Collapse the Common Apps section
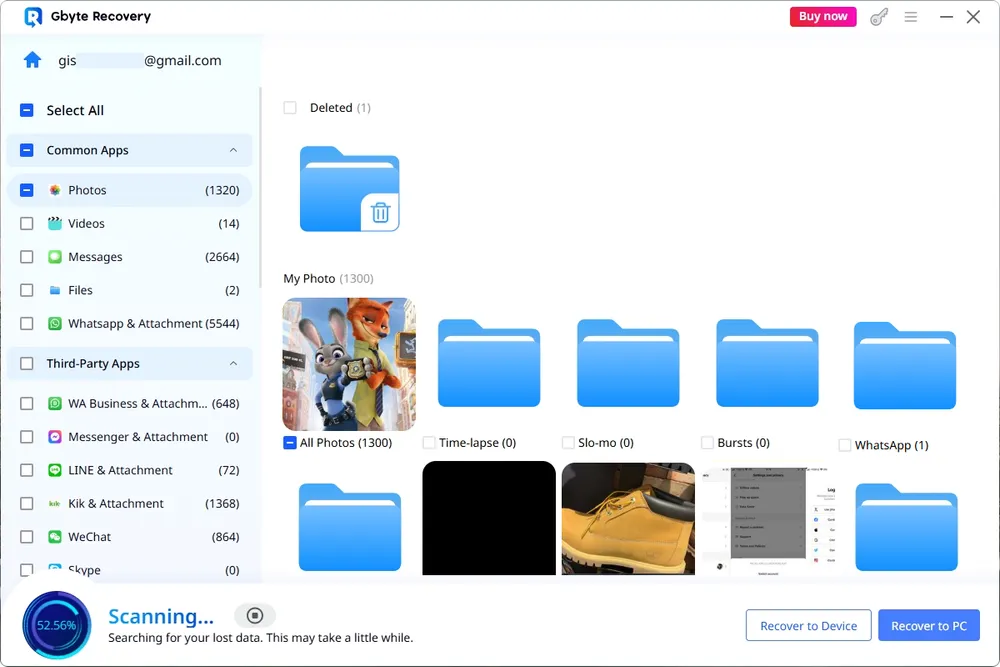This screenshot has height=667, width=1000. click(233, 150)
